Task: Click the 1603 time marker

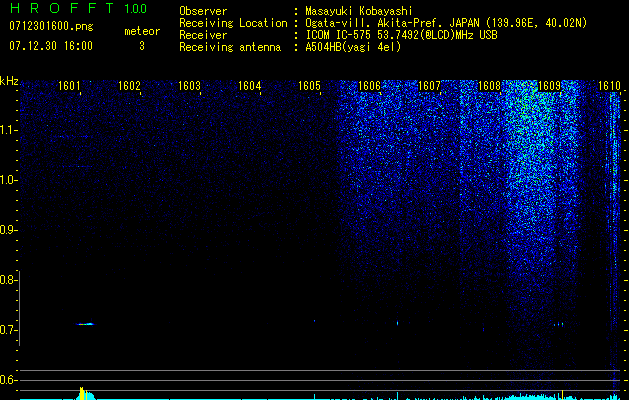Action: [189, 85]
